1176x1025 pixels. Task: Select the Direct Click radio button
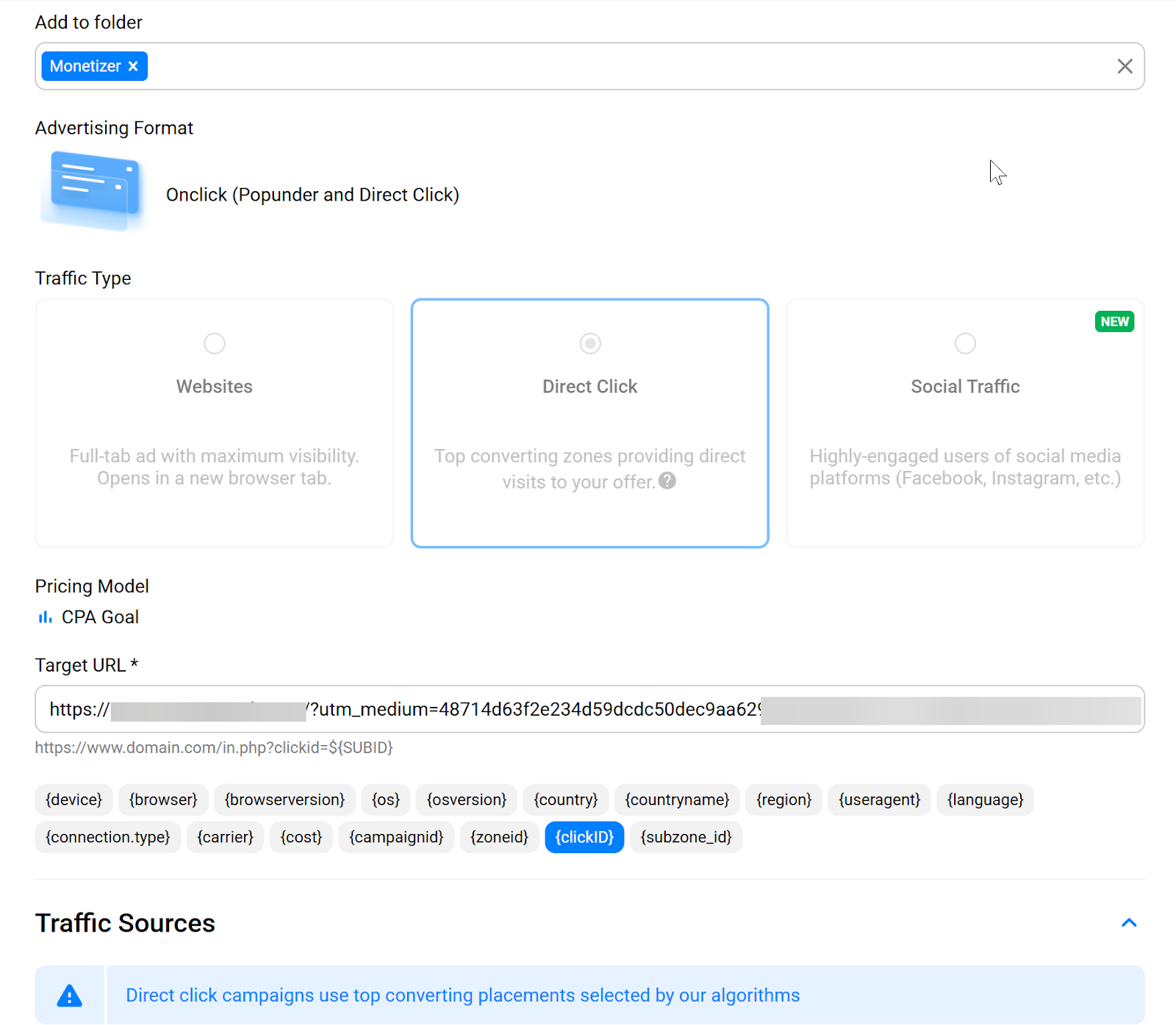pos(589,343)
